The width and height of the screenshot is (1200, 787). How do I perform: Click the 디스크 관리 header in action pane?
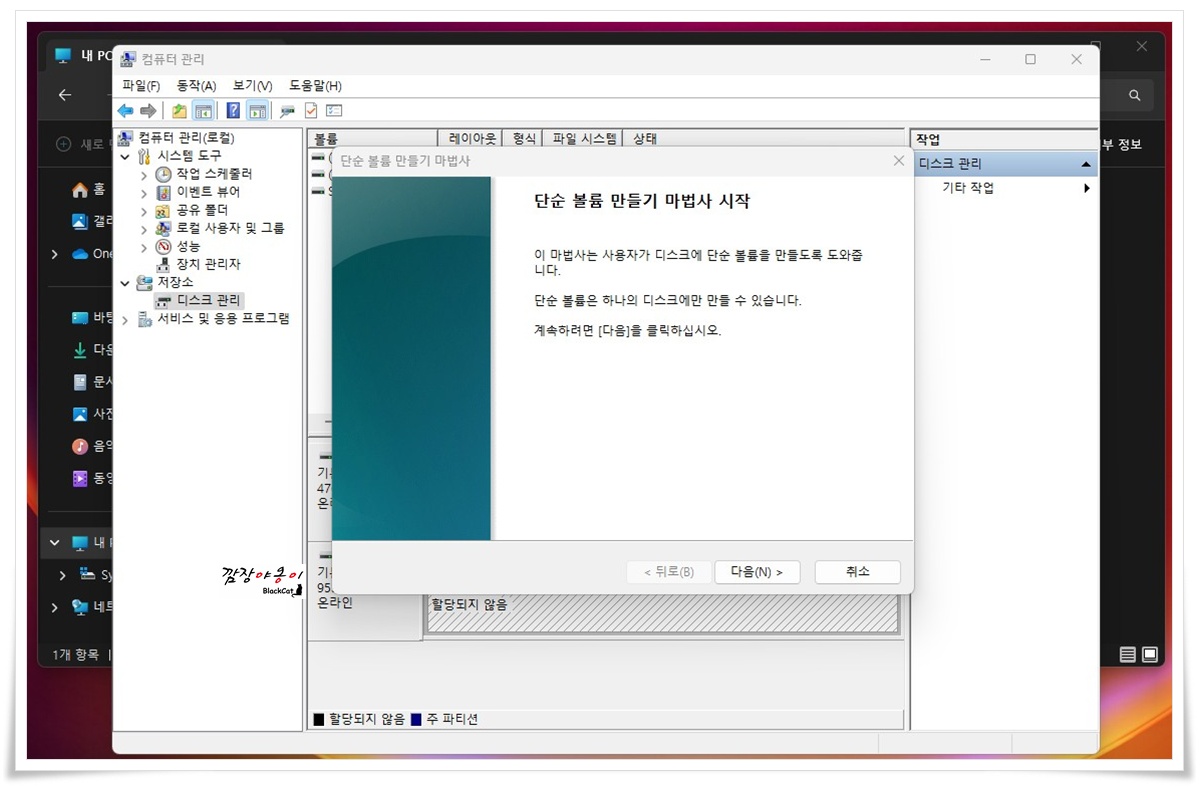click(1005, 164)
